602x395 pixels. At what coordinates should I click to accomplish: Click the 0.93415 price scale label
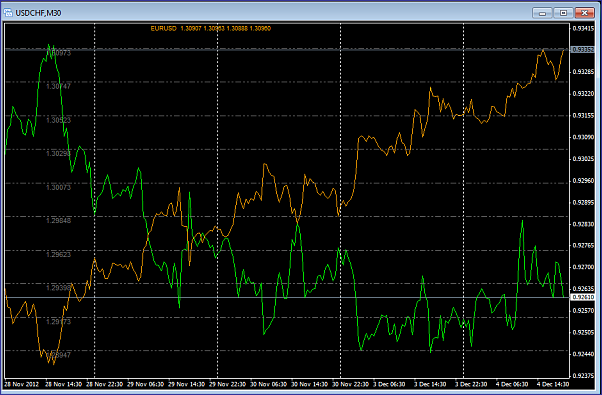point(583,28)
